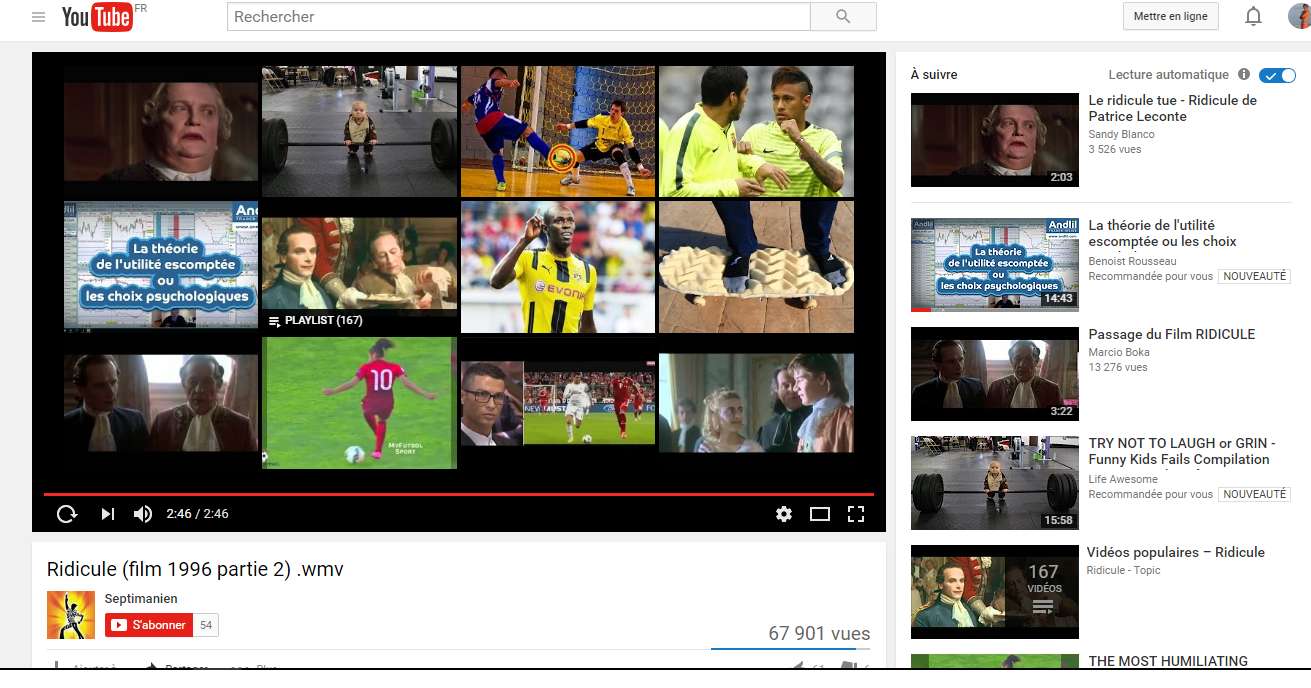Subscribe with S'abonner button
The image size is (1311, 688).
(x=149, y=625)
